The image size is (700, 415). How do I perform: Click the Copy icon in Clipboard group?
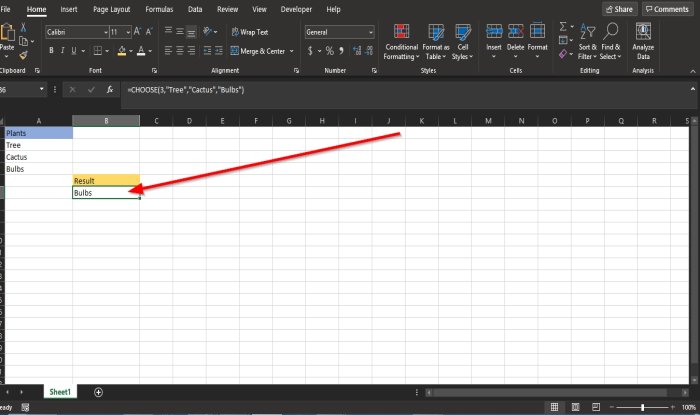point(24,41)
